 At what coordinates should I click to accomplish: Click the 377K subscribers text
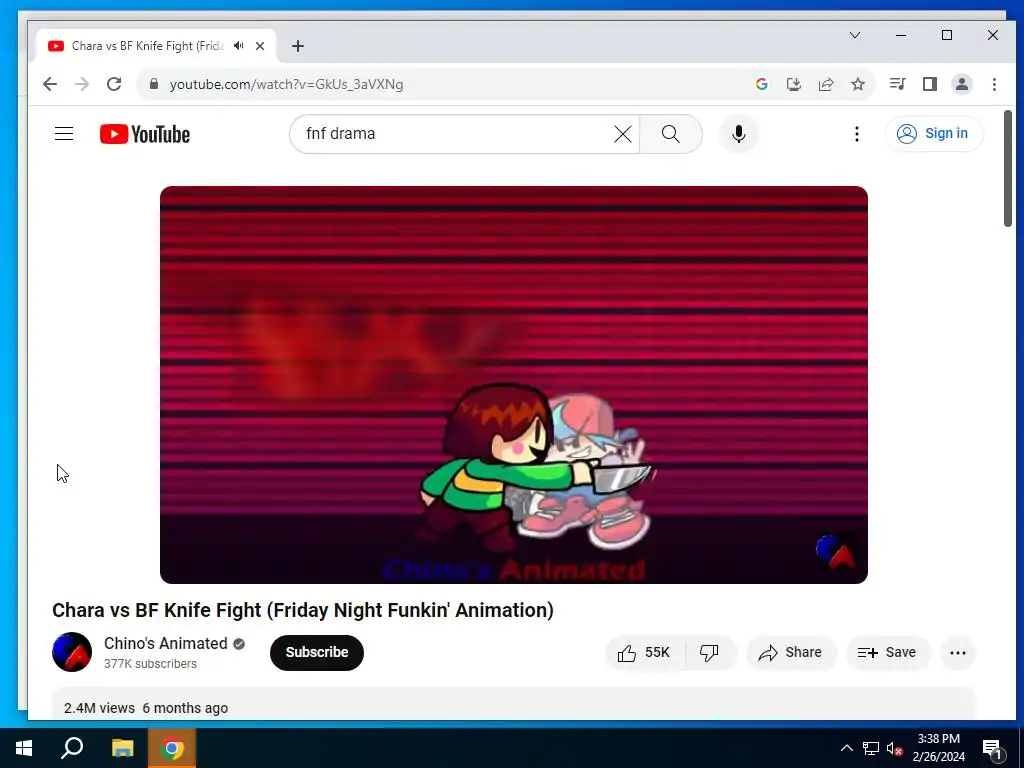click(150, 664)
